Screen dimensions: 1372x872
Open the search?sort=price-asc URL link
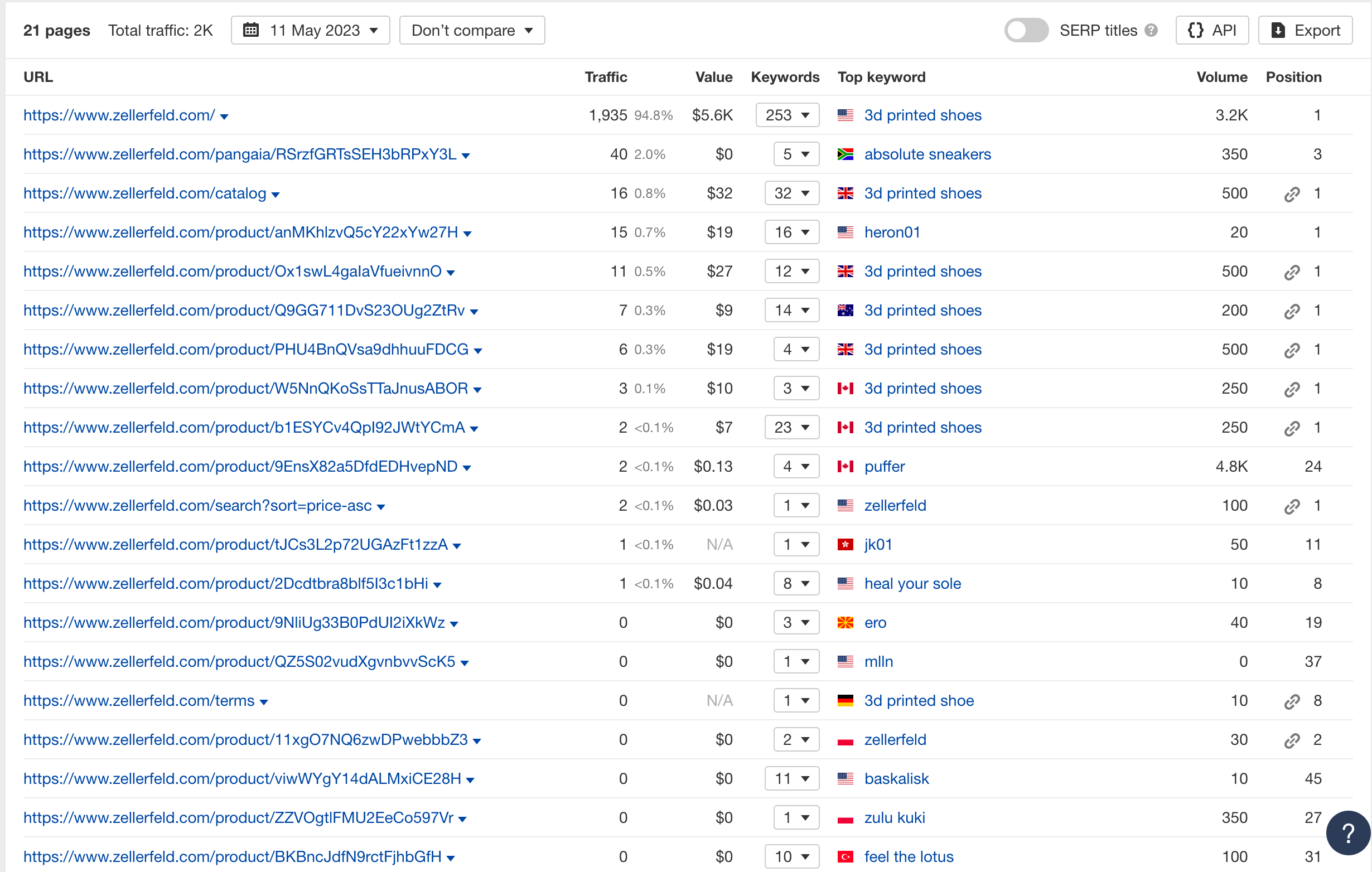point(197,506)
